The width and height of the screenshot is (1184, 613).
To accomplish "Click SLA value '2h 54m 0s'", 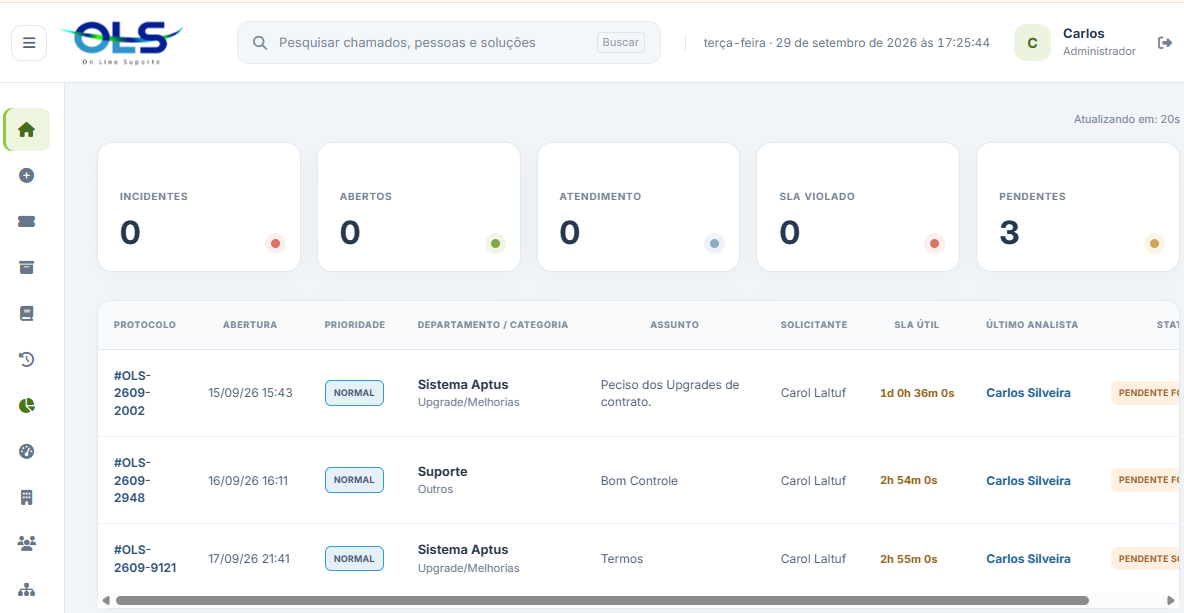I will coord(908,480).
